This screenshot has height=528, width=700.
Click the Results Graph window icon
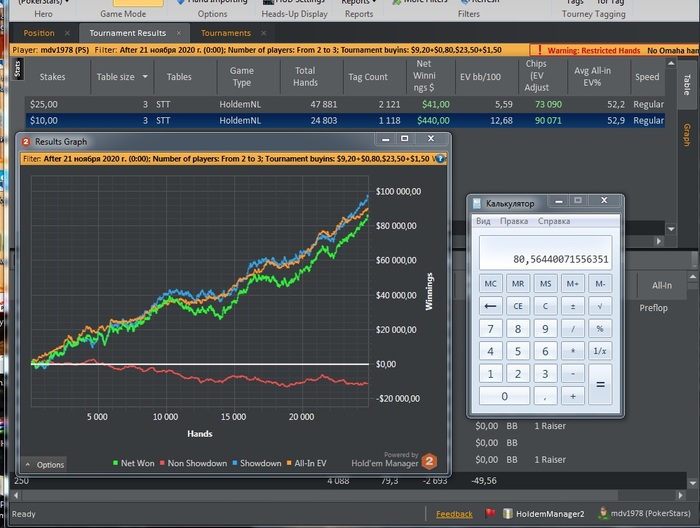[x=26, y=141]
